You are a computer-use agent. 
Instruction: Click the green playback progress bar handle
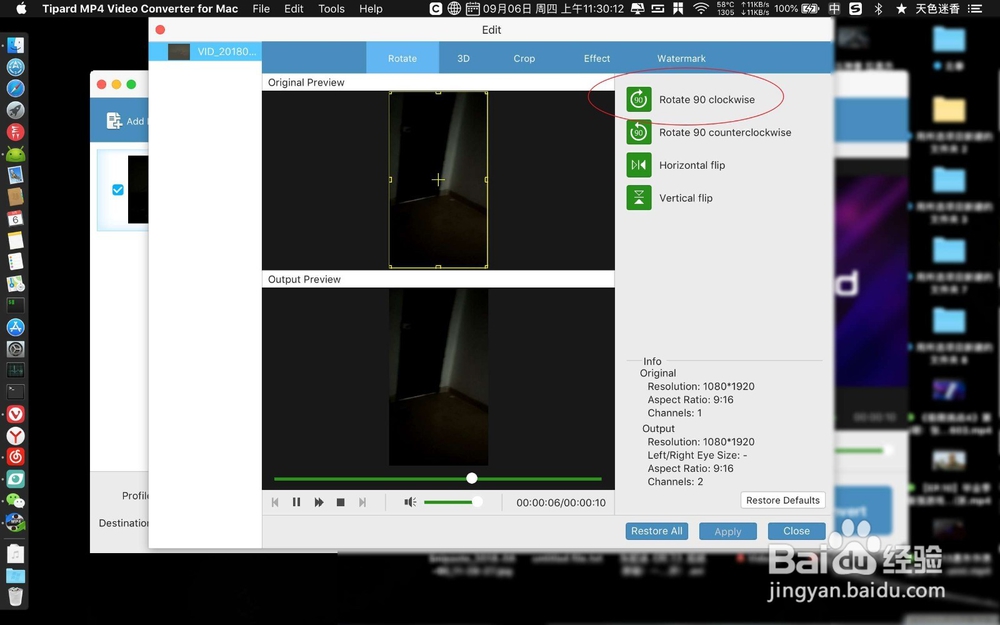tap(471, 478)
